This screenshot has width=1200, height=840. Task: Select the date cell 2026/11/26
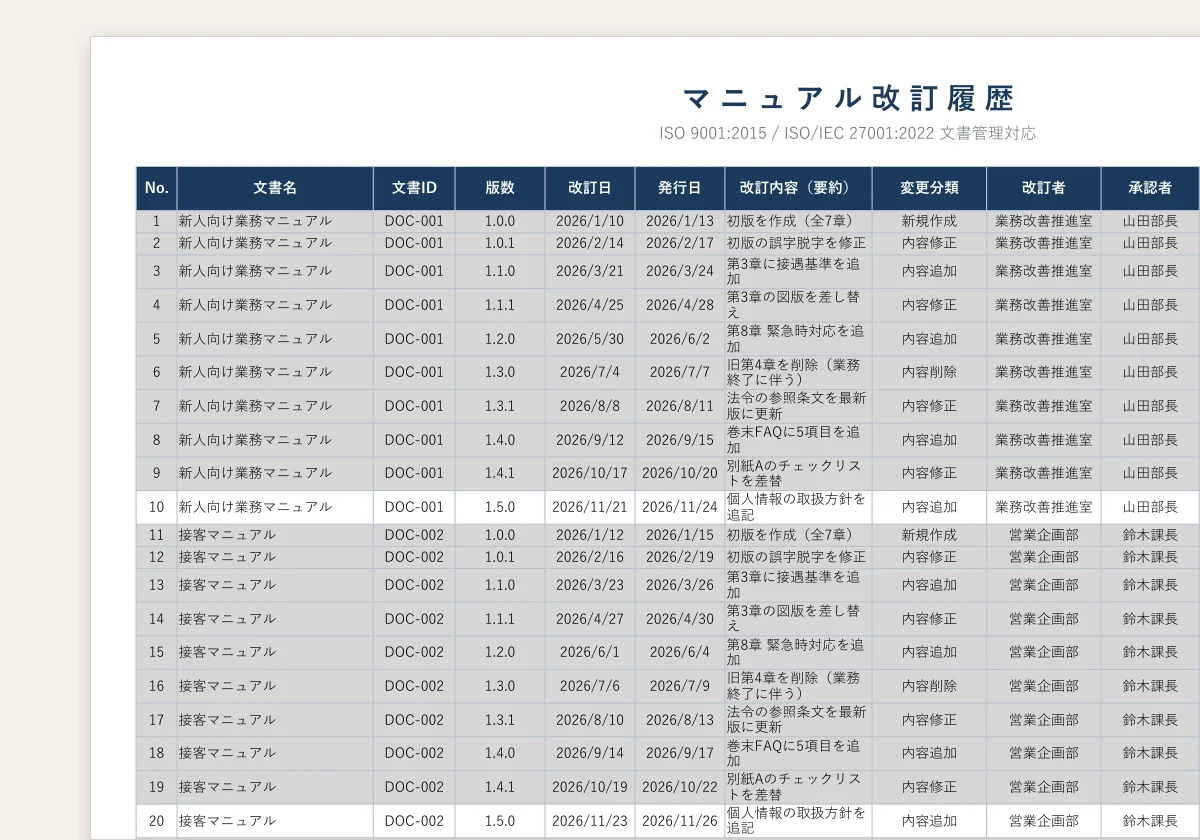(x=680, y=821)
